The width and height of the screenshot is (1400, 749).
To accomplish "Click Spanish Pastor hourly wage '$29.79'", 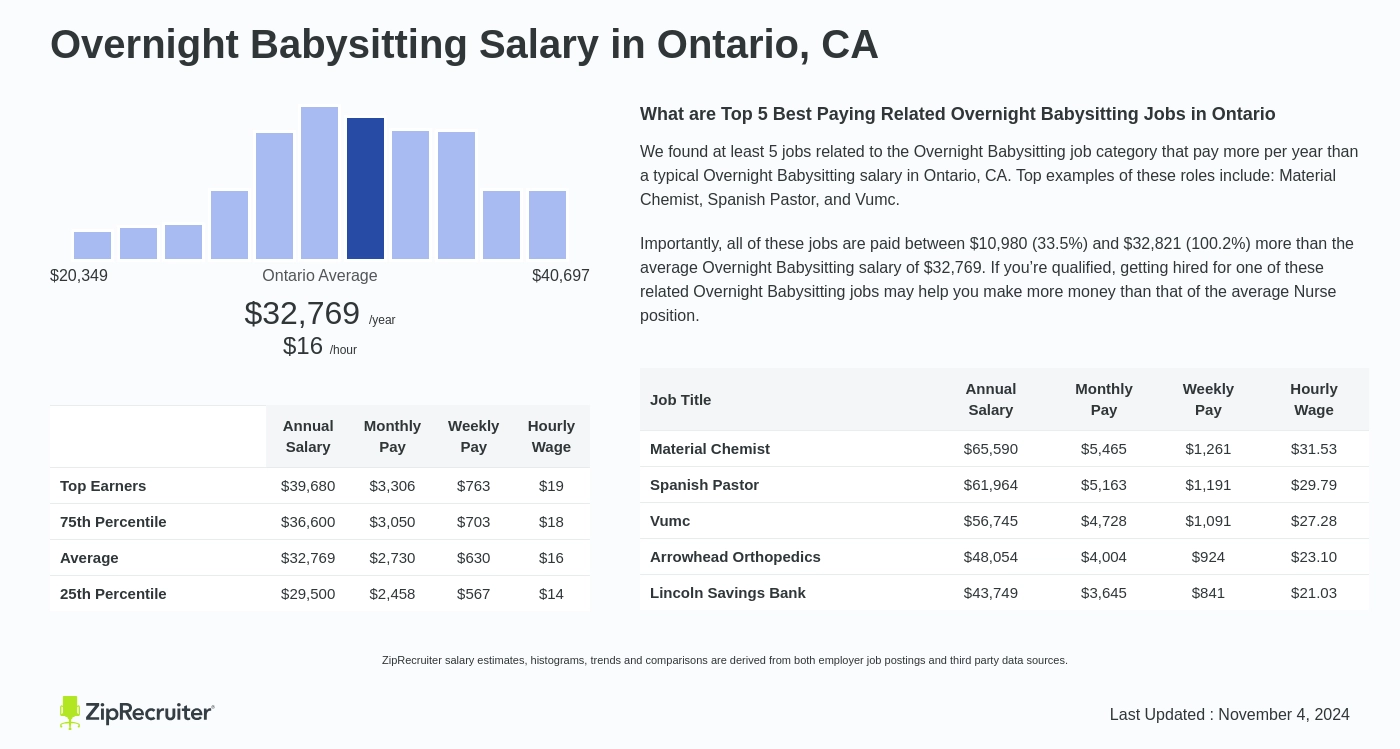I will pyautogui.click(x=1314, y=484).
